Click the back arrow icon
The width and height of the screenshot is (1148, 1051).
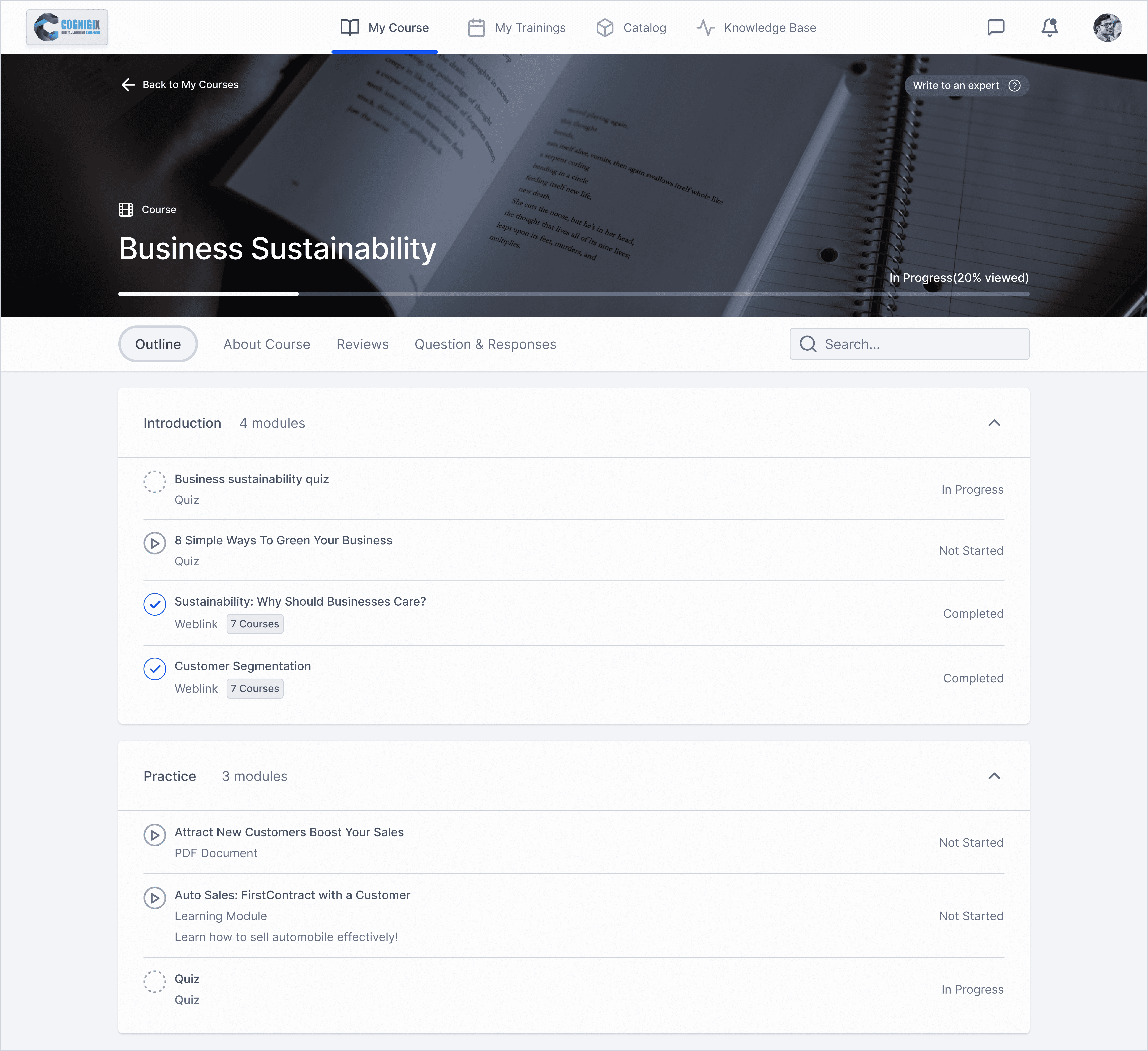tap(128, 85)
